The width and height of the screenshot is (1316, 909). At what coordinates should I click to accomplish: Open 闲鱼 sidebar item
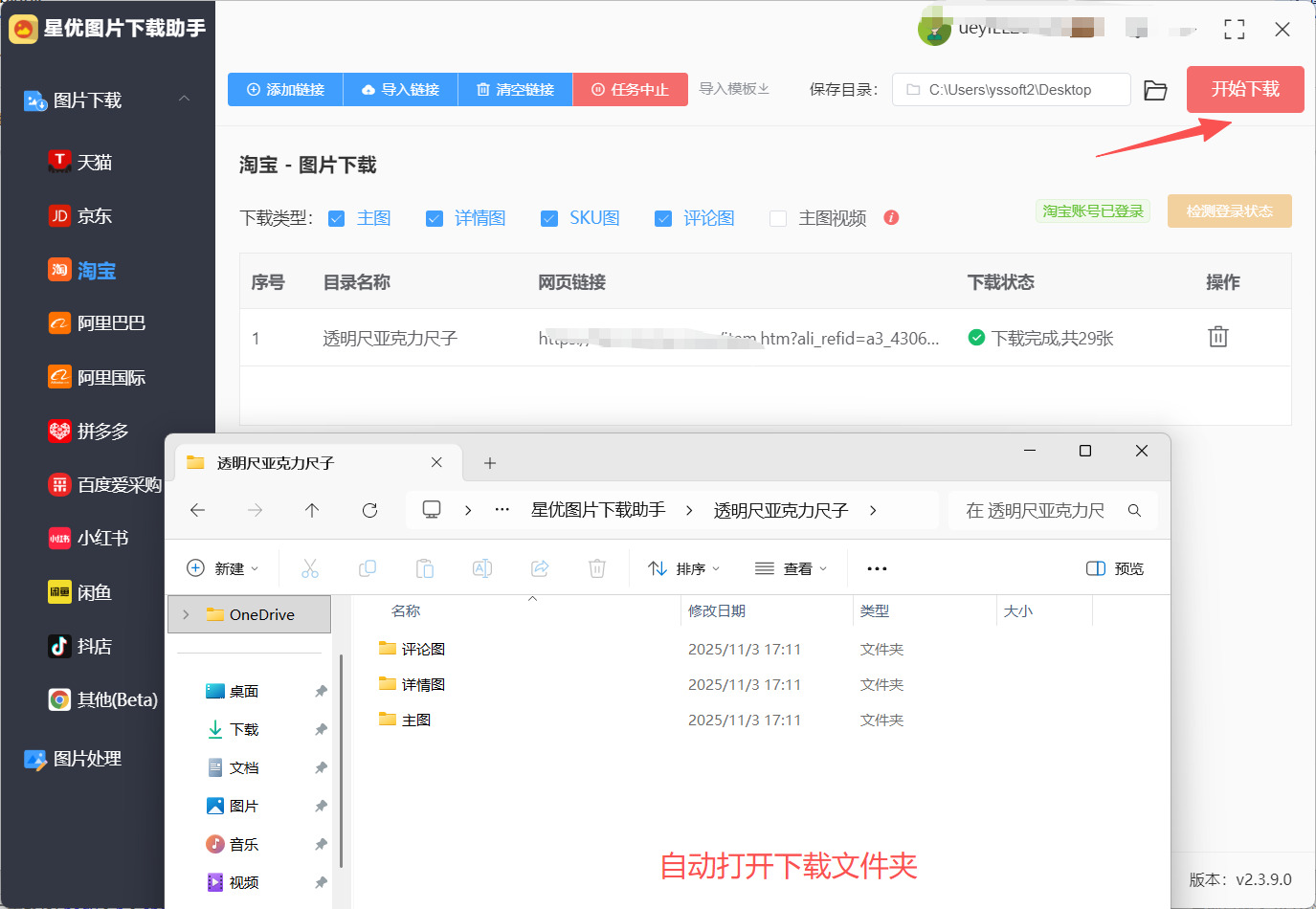point(80,592)
